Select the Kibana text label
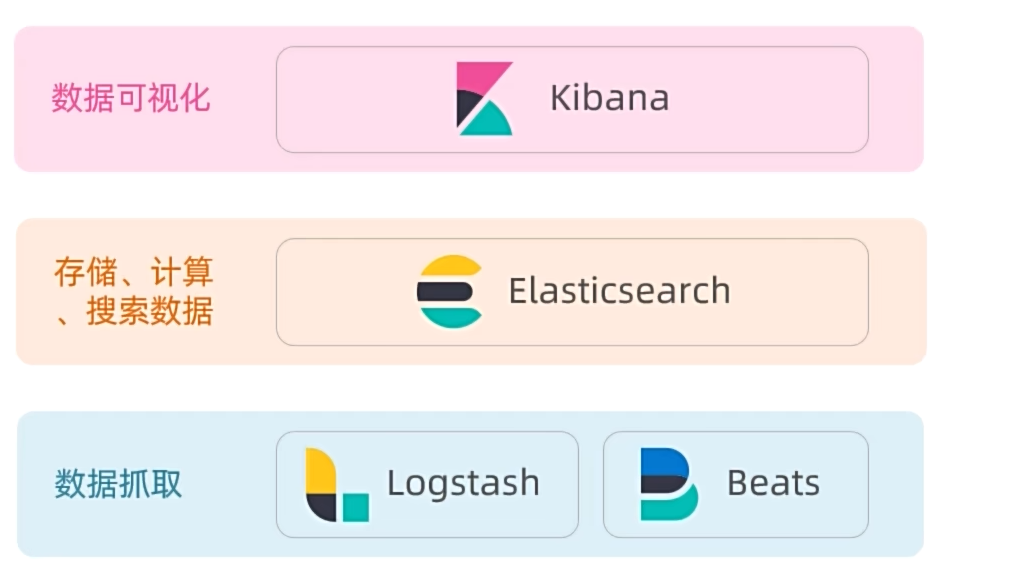Viewport: 1017px width, 577px height. [x=609, y=98]
